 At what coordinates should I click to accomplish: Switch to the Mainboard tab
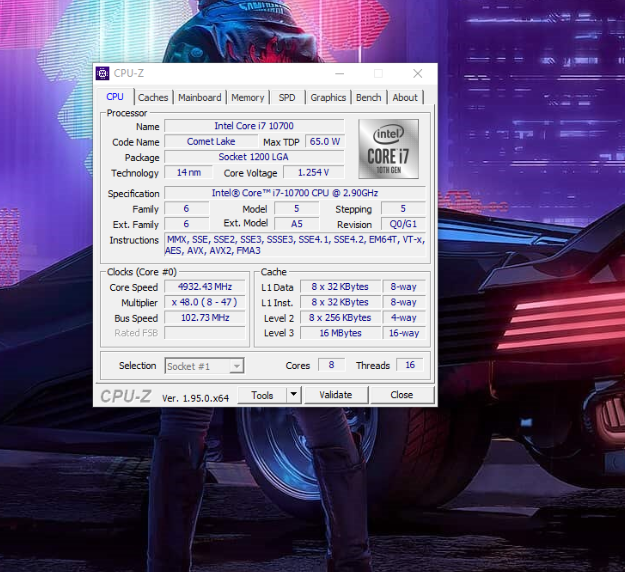click(200, 98)
